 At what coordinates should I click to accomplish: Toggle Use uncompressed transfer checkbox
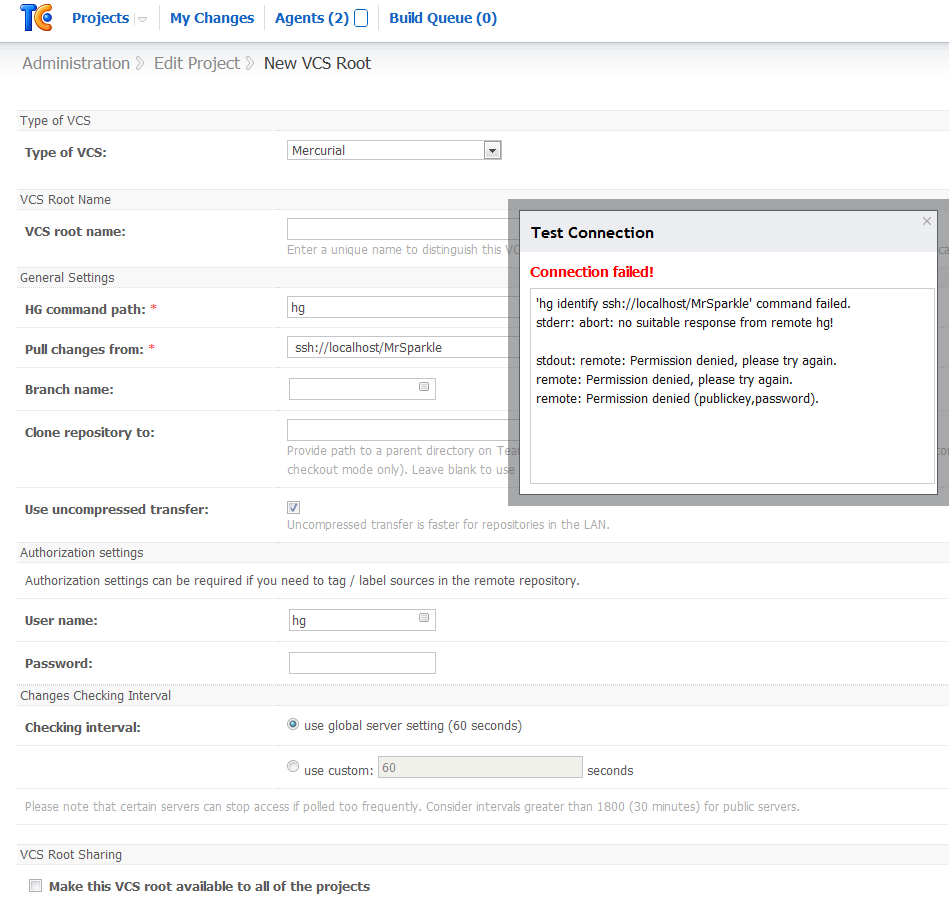coord(294,507)
